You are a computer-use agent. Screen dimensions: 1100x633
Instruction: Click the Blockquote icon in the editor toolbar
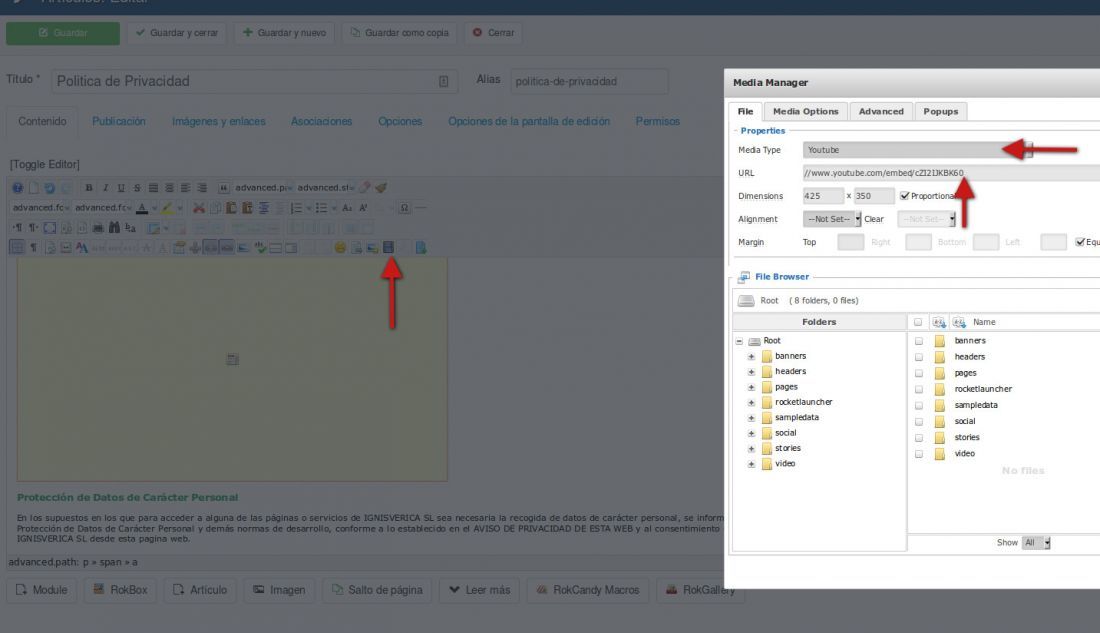(x=223, y=187)
